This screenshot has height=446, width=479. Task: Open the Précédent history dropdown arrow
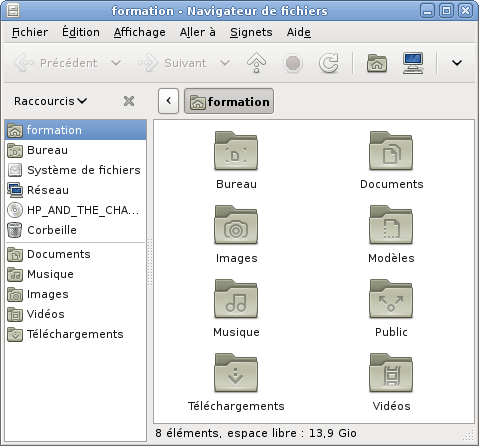(116, 63)
